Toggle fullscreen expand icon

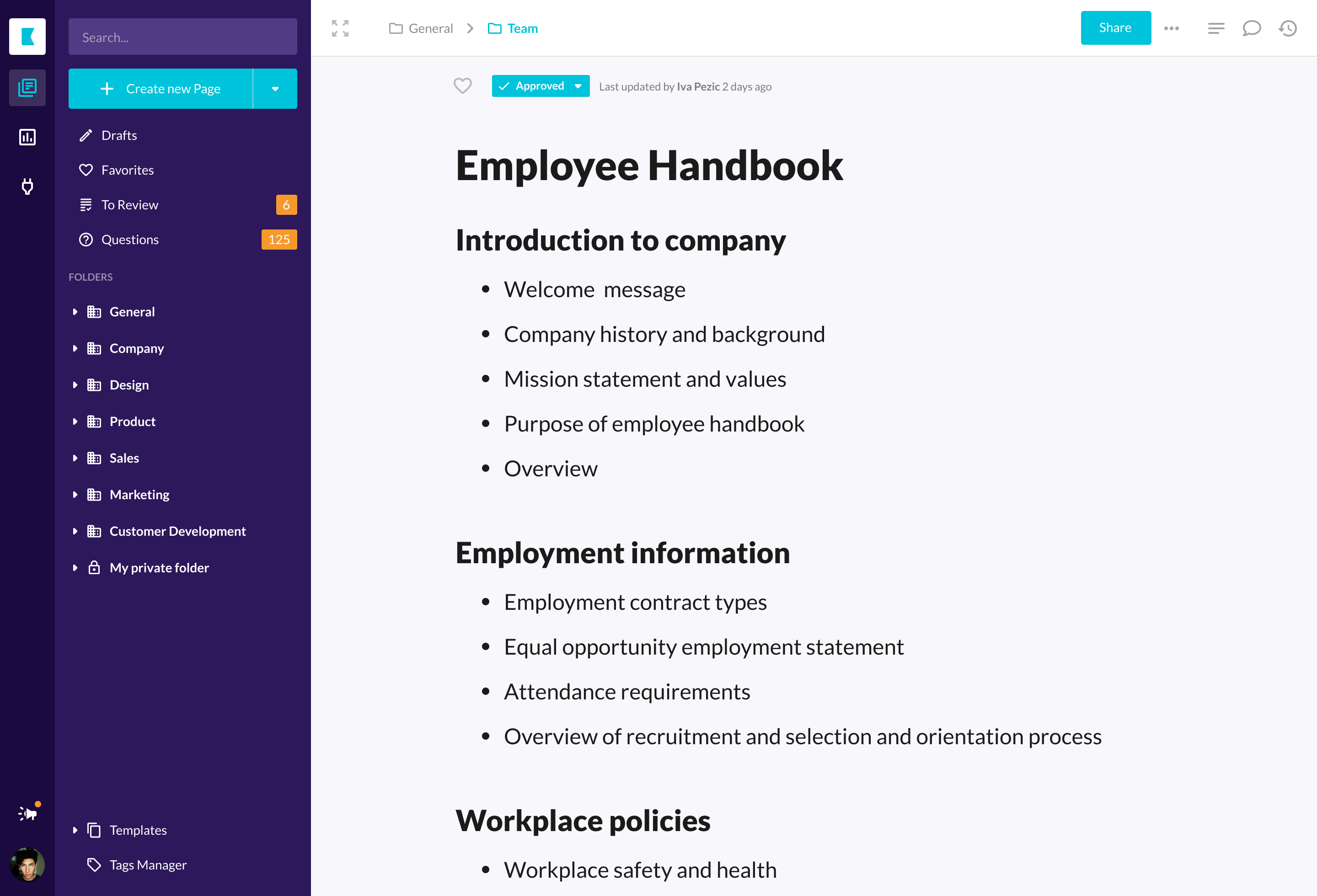tap(340, 28)
